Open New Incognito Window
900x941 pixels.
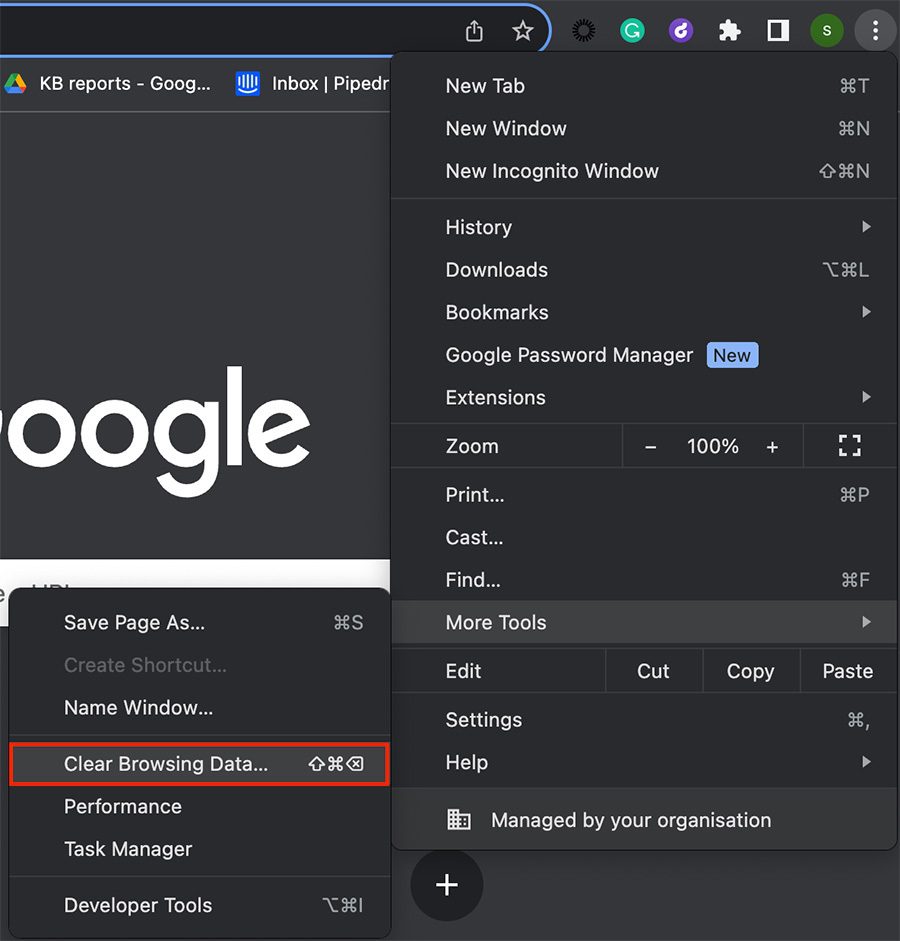(x=552, y=171)
